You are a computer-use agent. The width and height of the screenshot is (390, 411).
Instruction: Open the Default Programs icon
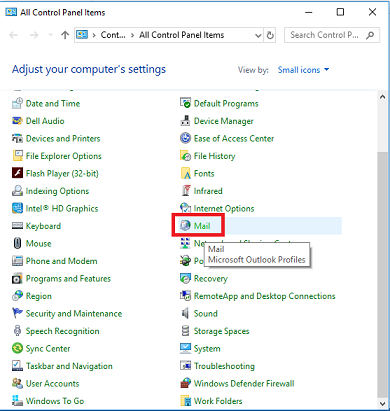coord(185,103)
